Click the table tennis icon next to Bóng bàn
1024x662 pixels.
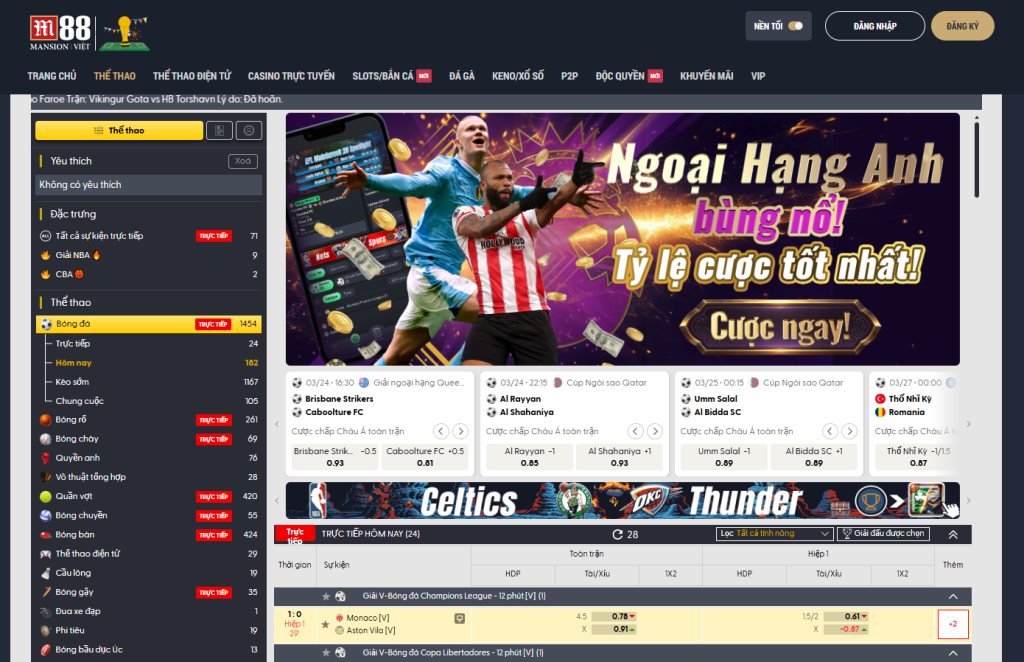click(46, 535)
